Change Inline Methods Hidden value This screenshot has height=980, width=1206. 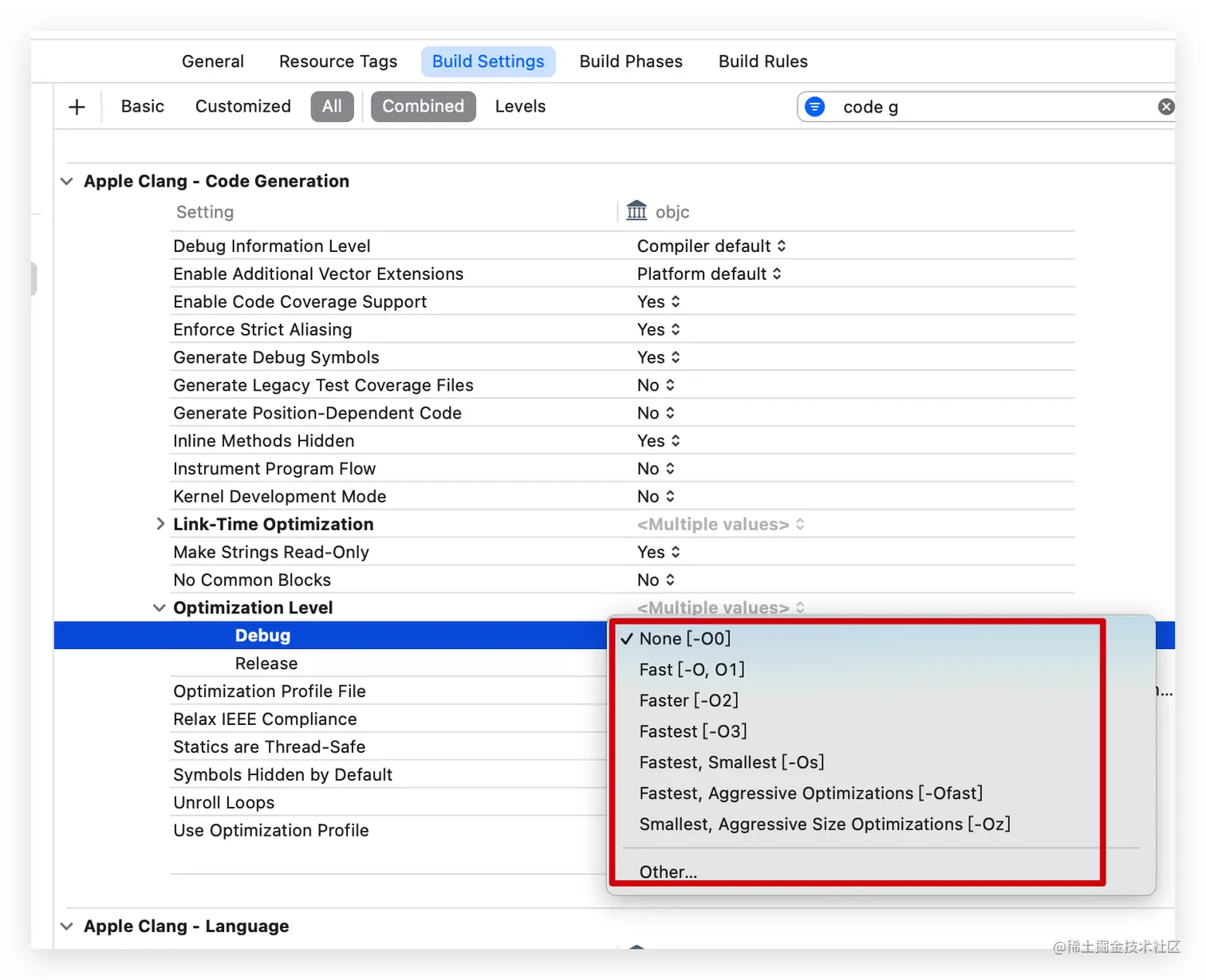tap(659, 441)
